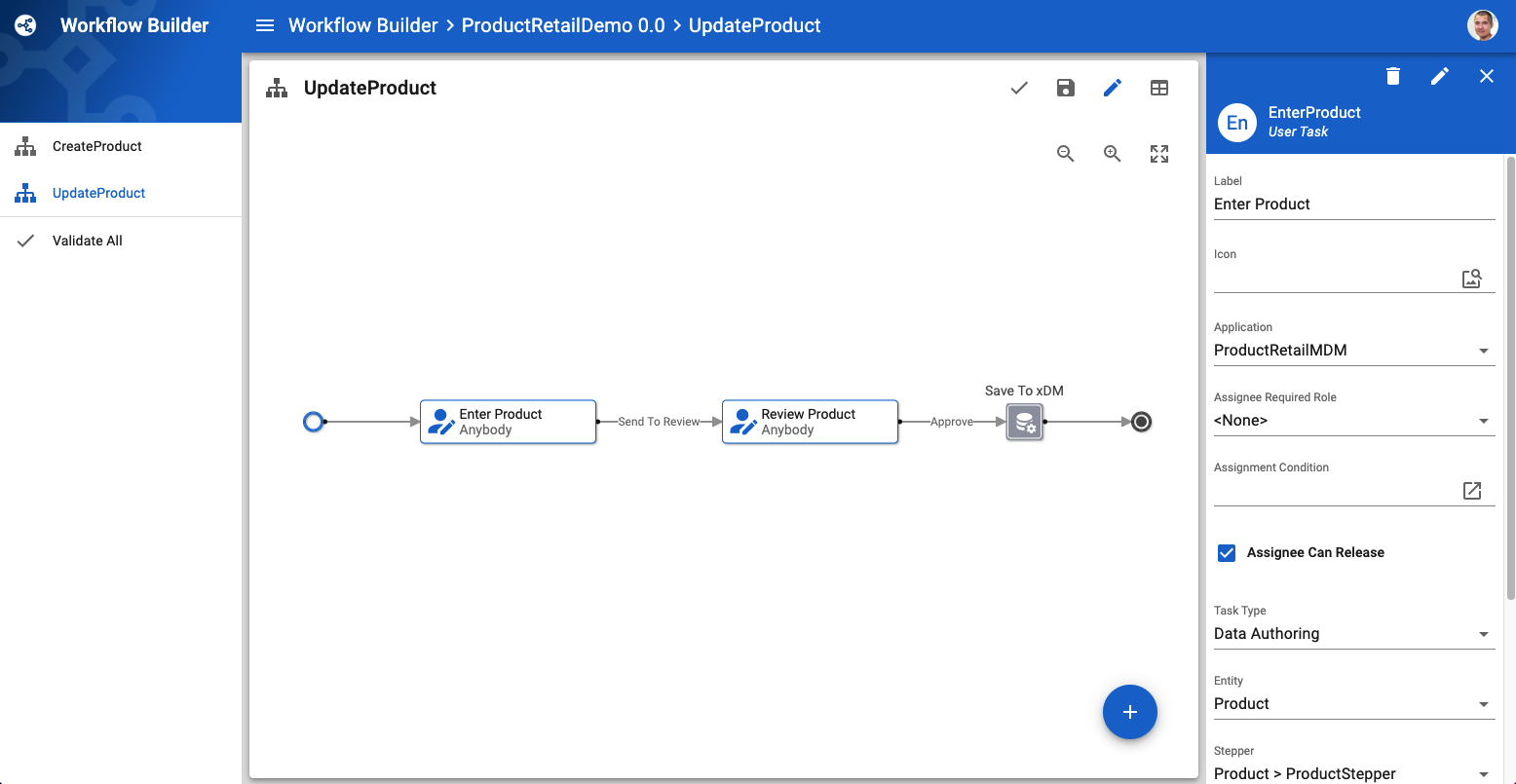Open the Entity dropdown
The width and height of the screenshot is (1516, 784).
pyautogui.click(x=1484, y=703)
